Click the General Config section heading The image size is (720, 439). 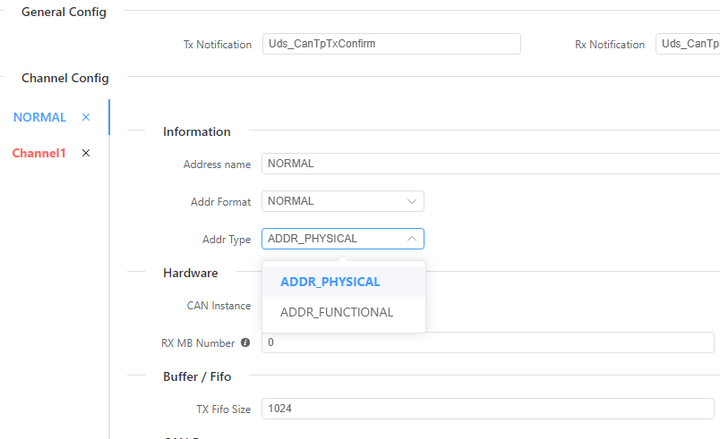[64, 12]
